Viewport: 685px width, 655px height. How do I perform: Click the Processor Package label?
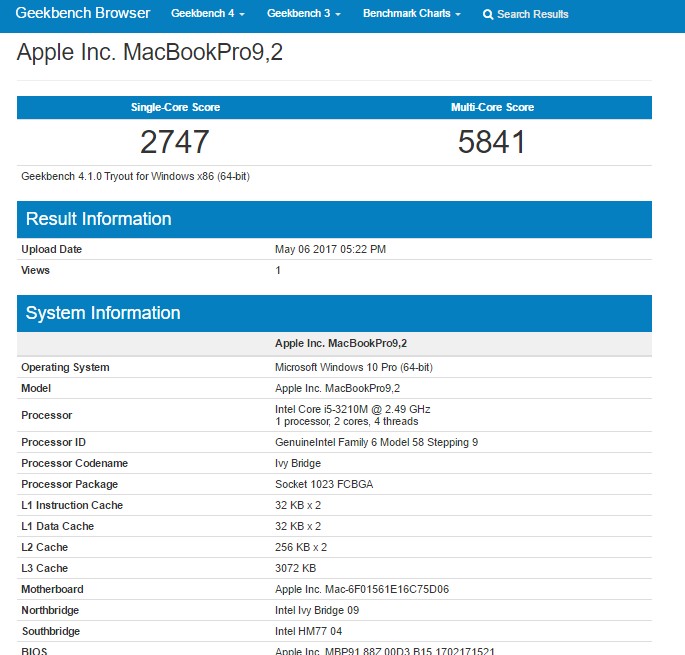coord(69,484)
